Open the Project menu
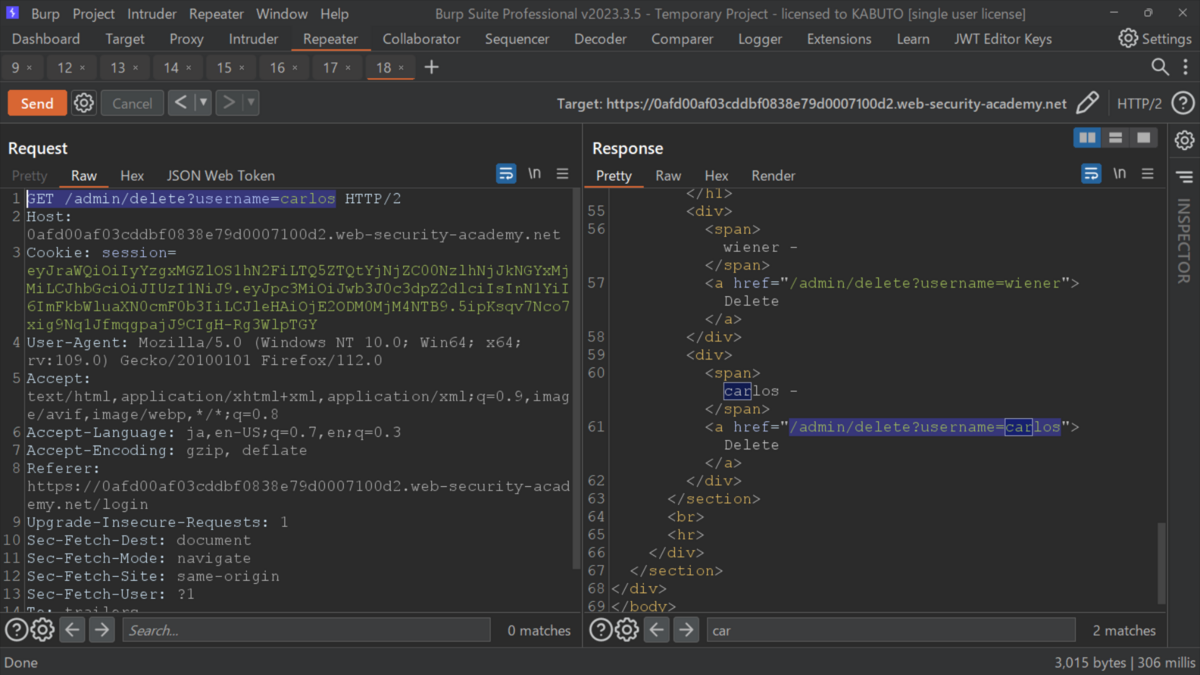1200x675 pixels. click(x=94, y=14)
